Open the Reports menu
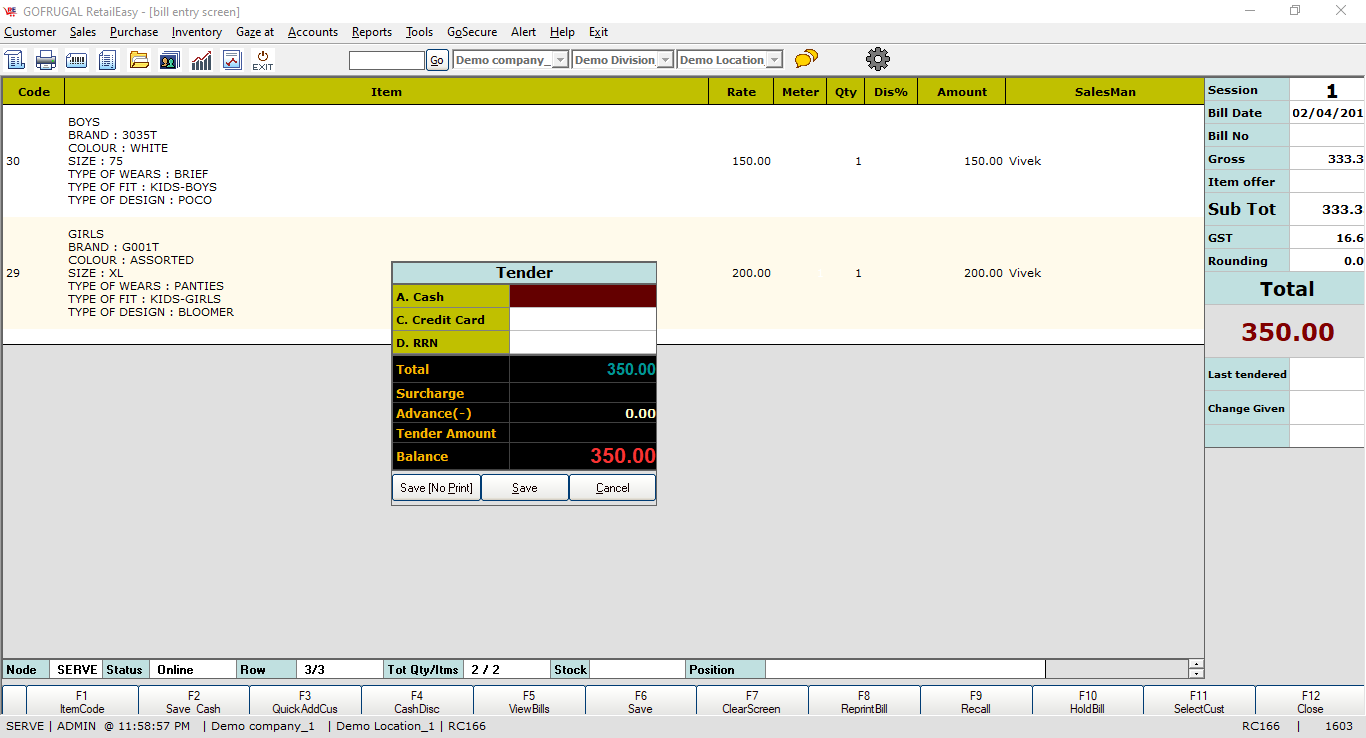The height and width of the screenshot is (738, 1366). [x=372, y=32]
